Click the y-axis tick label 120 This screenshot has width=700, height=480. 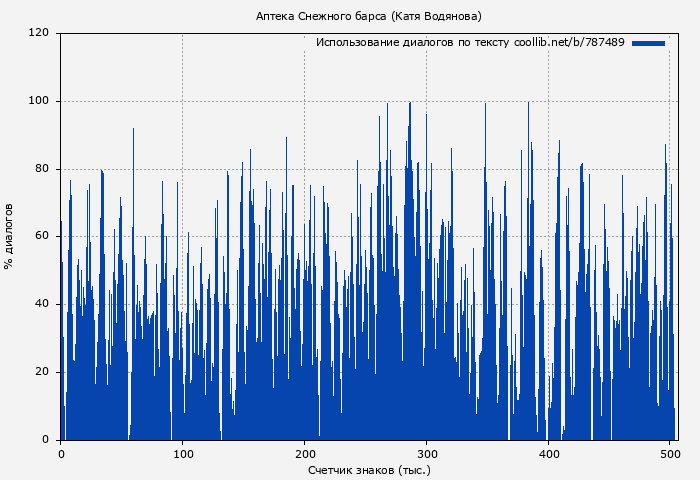(x=39, y=33)
